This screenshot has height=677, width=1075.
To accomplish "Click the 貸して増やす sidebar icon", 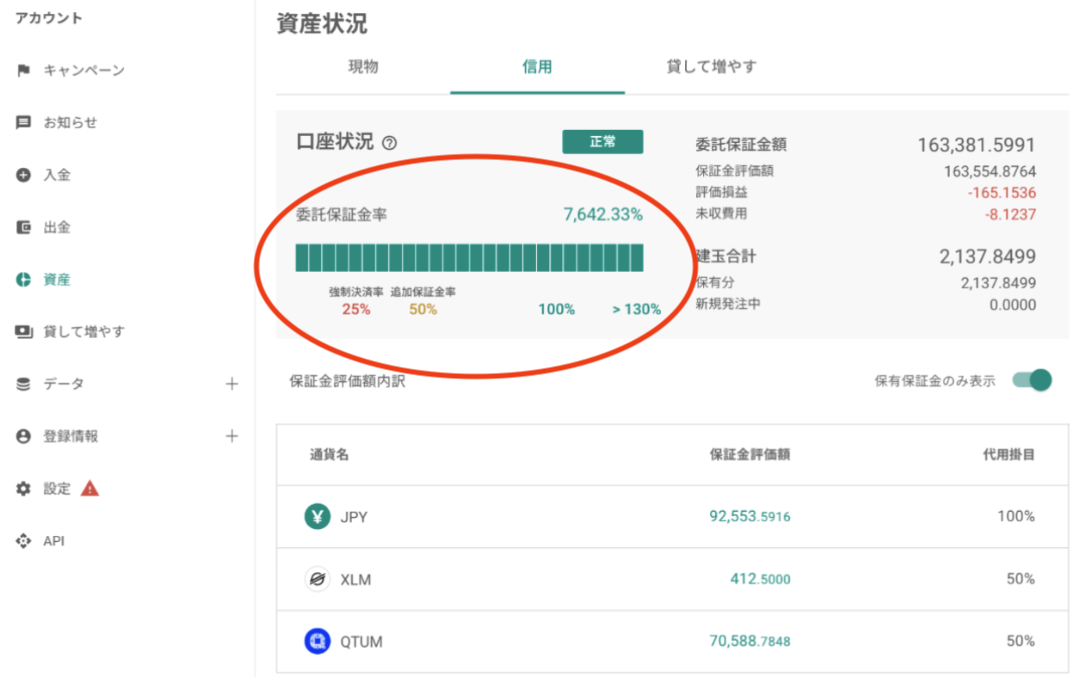I will 24,332.
